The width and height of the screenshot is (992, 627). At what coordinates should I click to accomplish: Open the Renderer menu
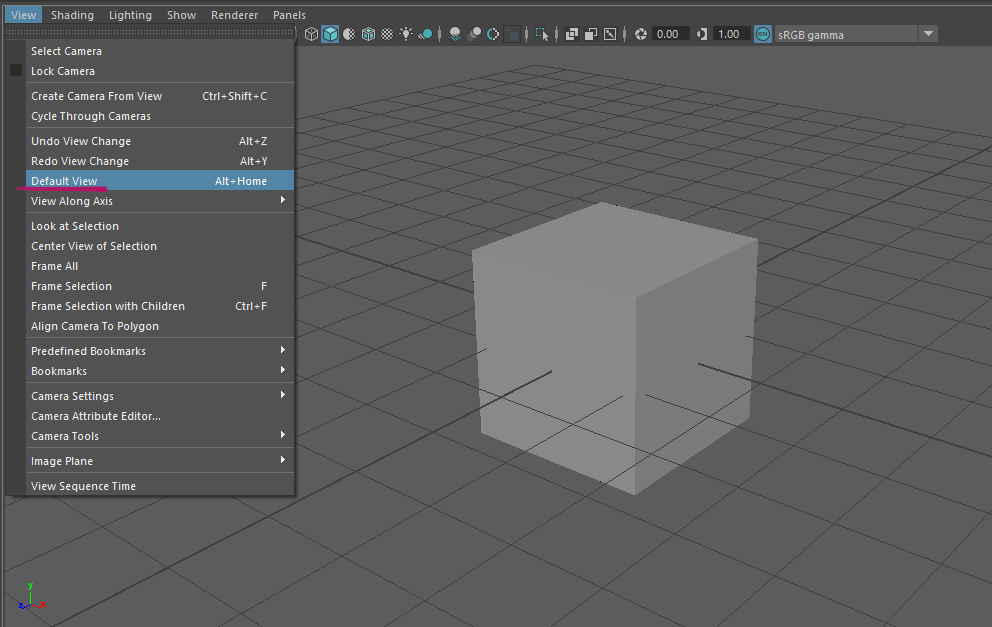[234, 15]
